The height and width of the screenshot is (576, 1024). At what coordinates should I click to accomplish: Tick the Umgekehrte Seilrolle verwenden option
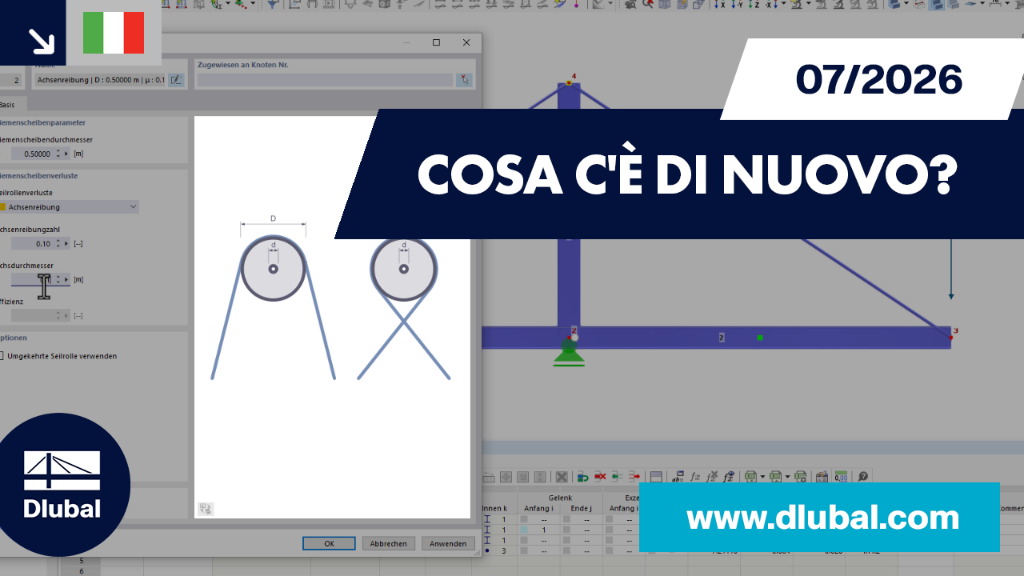point(2,356)
